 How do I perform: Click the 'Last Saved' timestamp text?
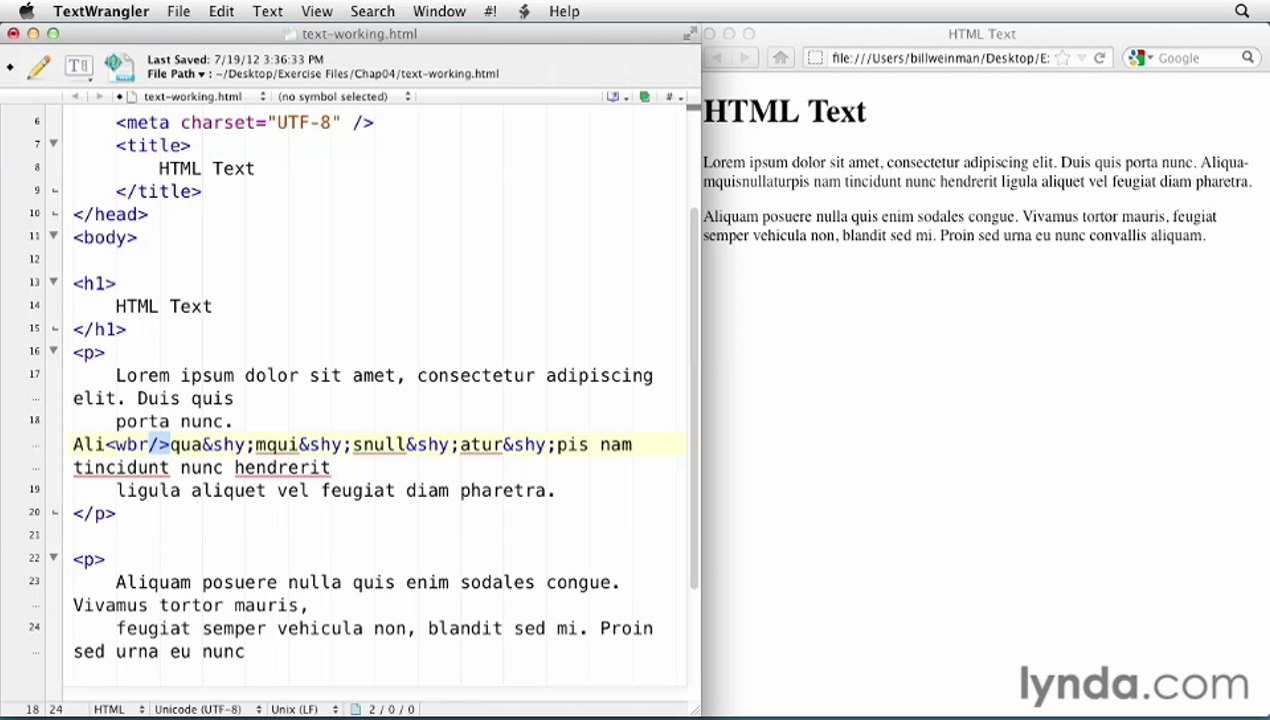235,60
